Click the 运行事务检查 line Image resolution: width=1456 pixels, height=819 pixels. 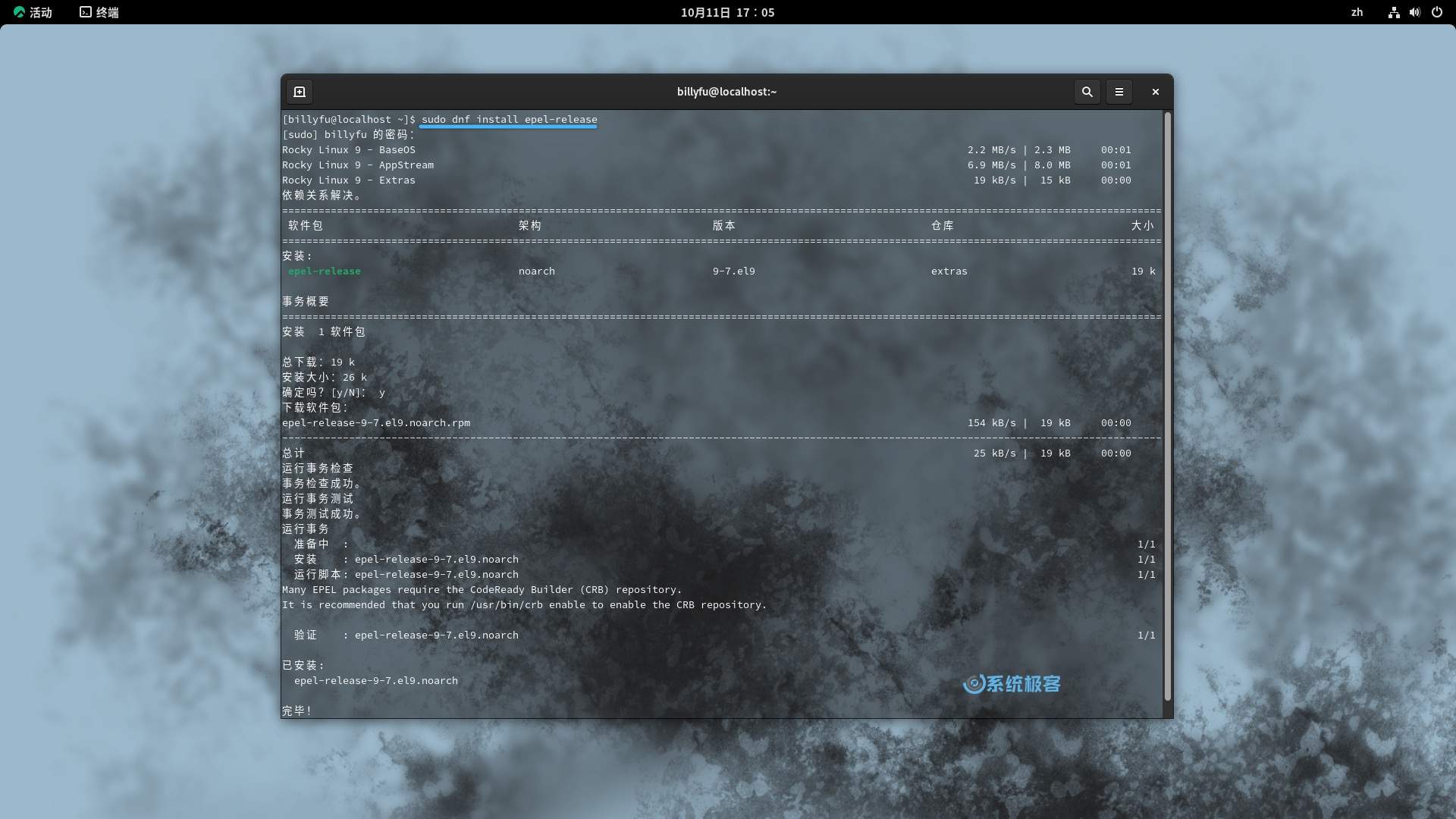click(x=318, y=469)
